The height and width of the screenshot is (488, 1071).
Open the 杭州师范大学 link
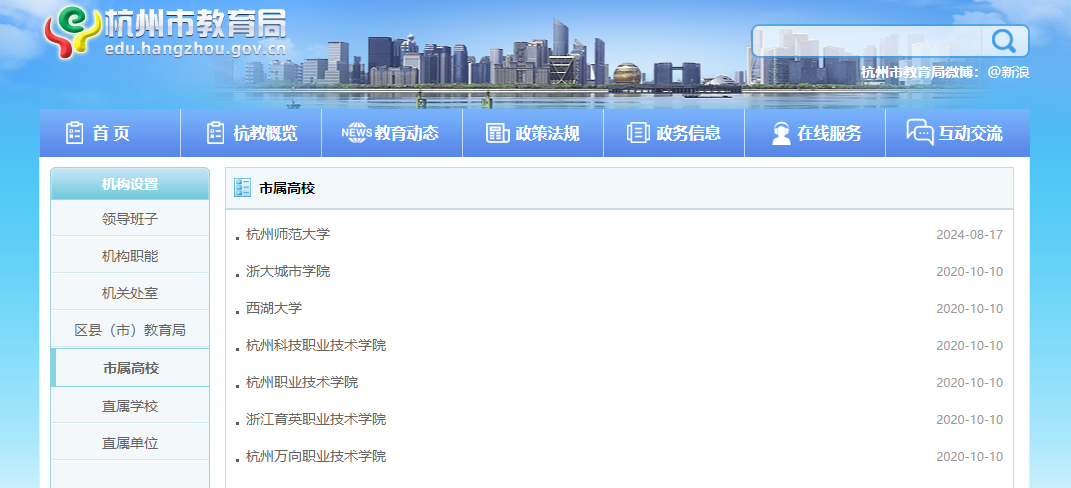click(x=288, y=234)
